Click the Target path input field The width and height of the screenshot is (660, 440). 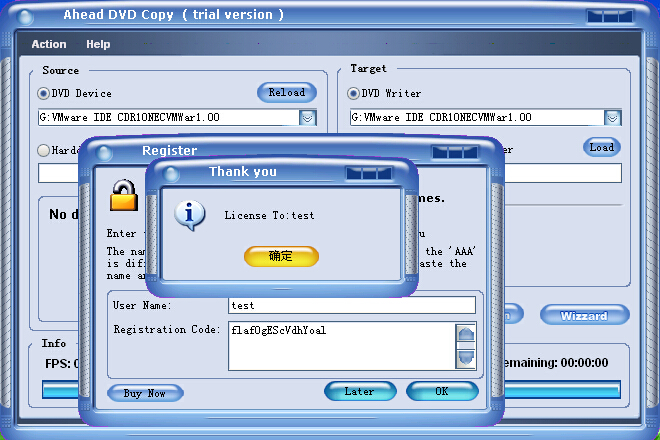pos(562,173)
